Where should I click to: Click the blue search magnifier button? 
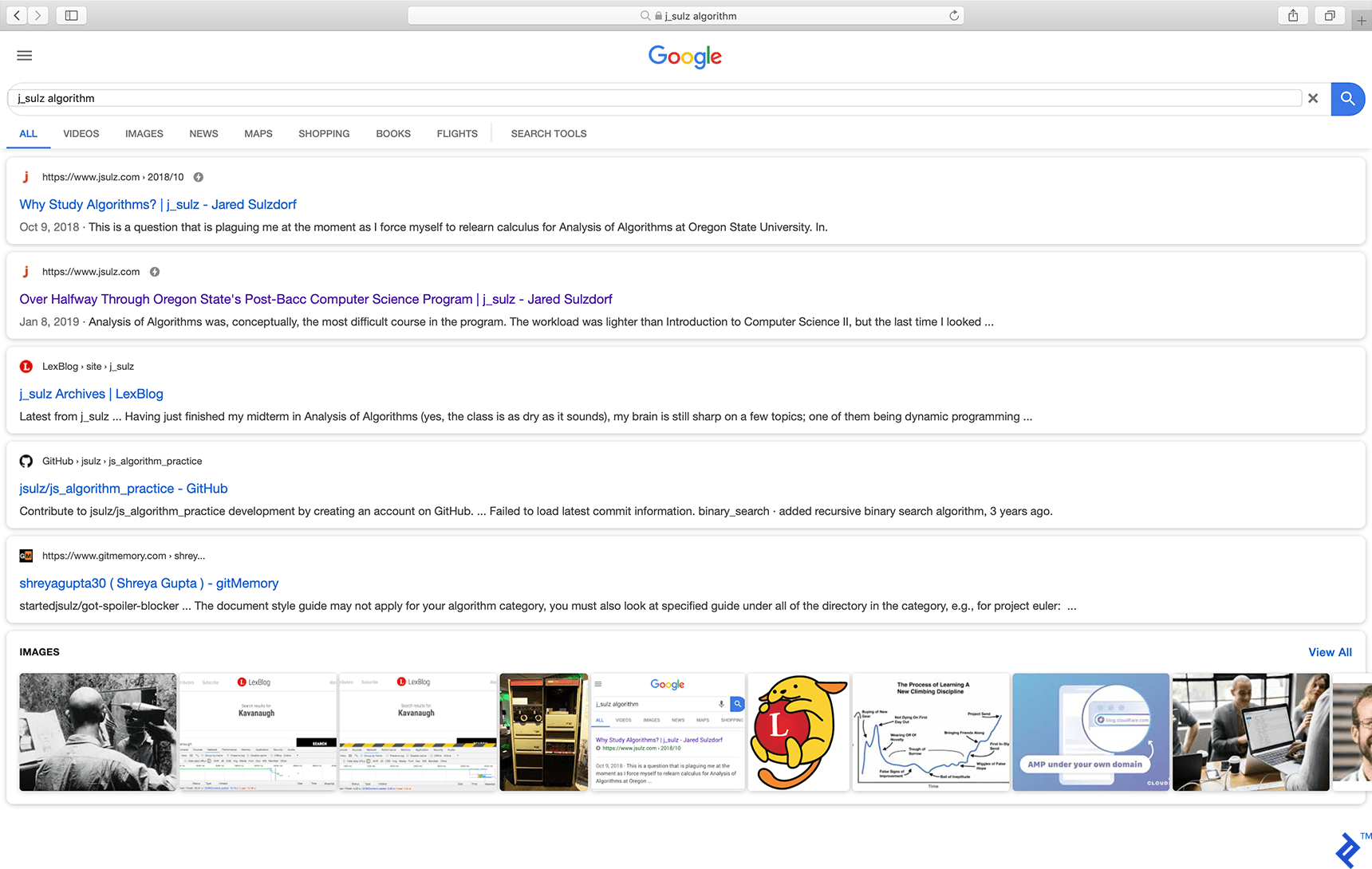tap(1348, 99)
